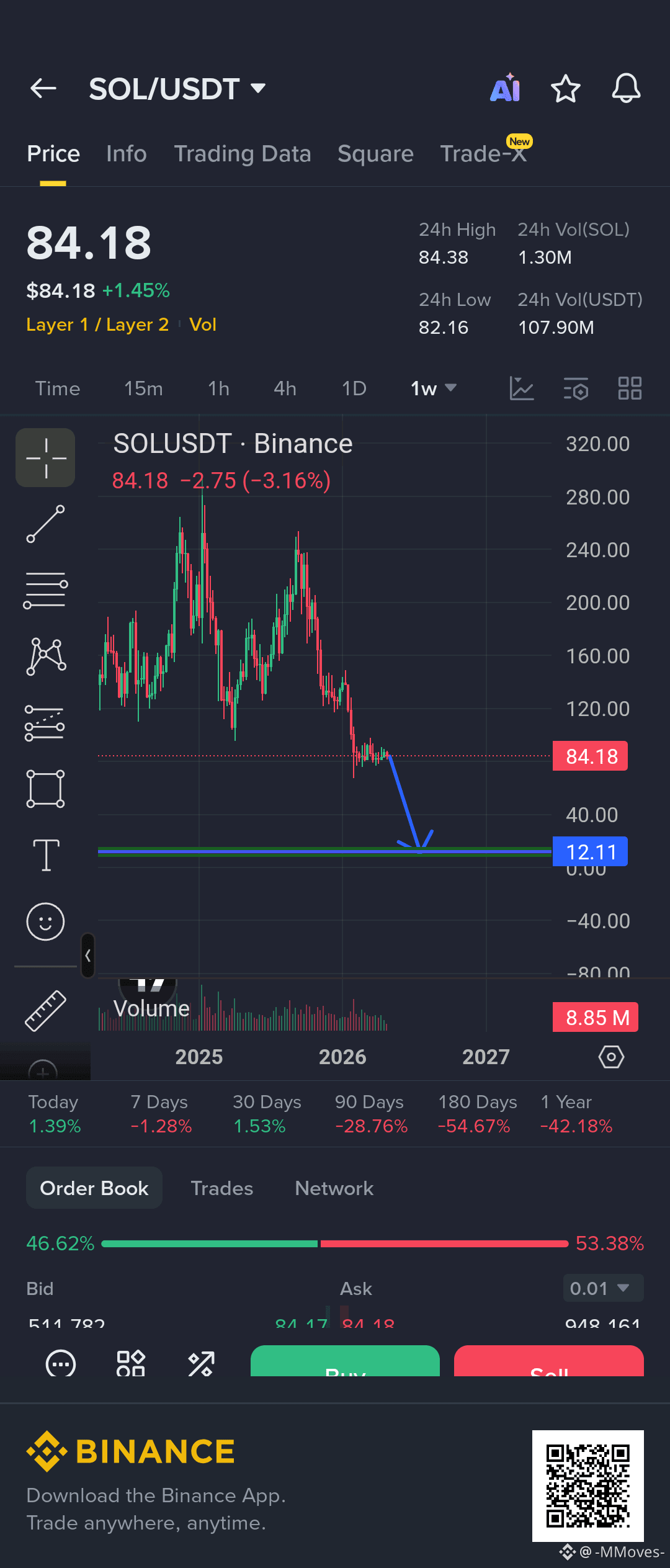Screen dimensions: 670x1568
Task: Select the 15m chart interval
Action: point(143,388)
